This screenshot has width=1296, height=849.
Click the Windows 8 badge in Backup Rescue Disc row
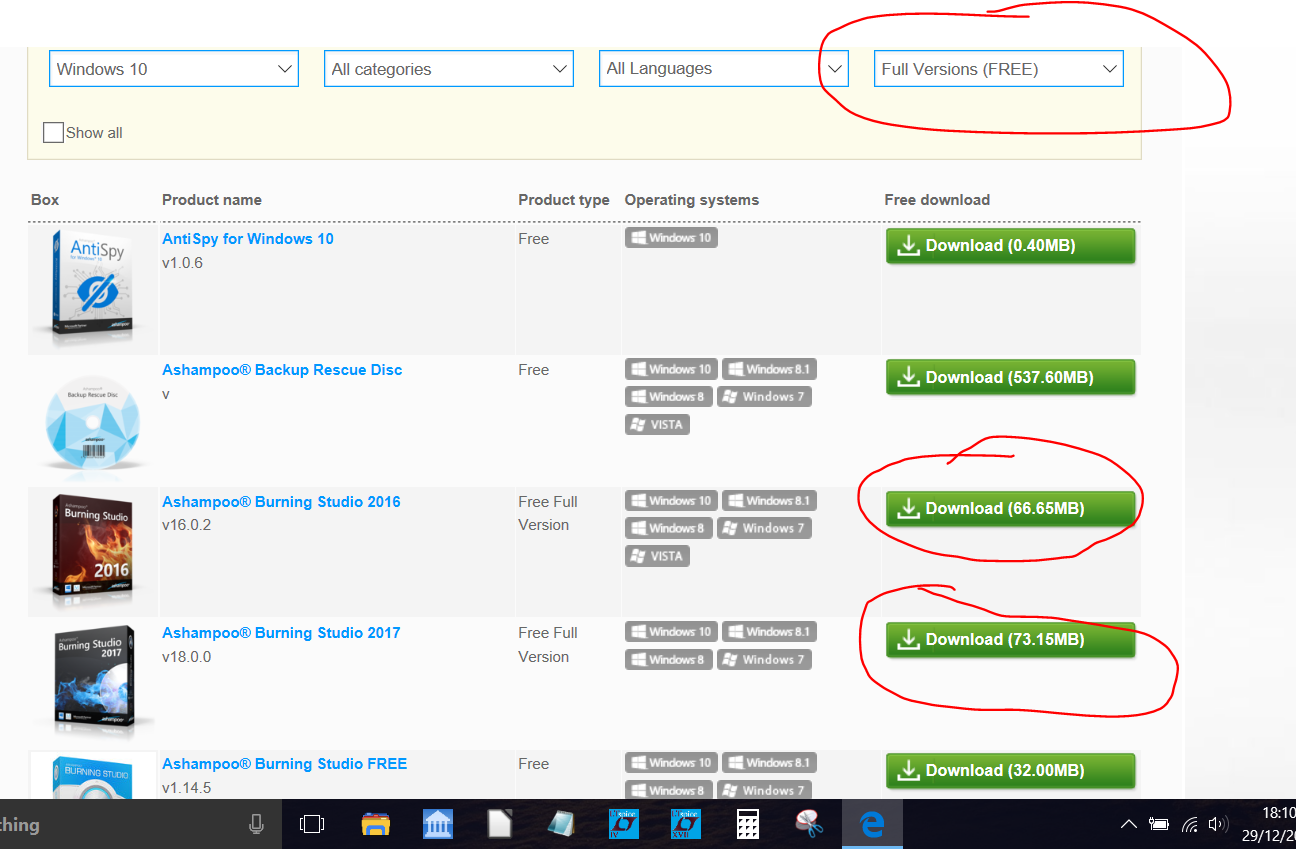click(x=669, y=396)
